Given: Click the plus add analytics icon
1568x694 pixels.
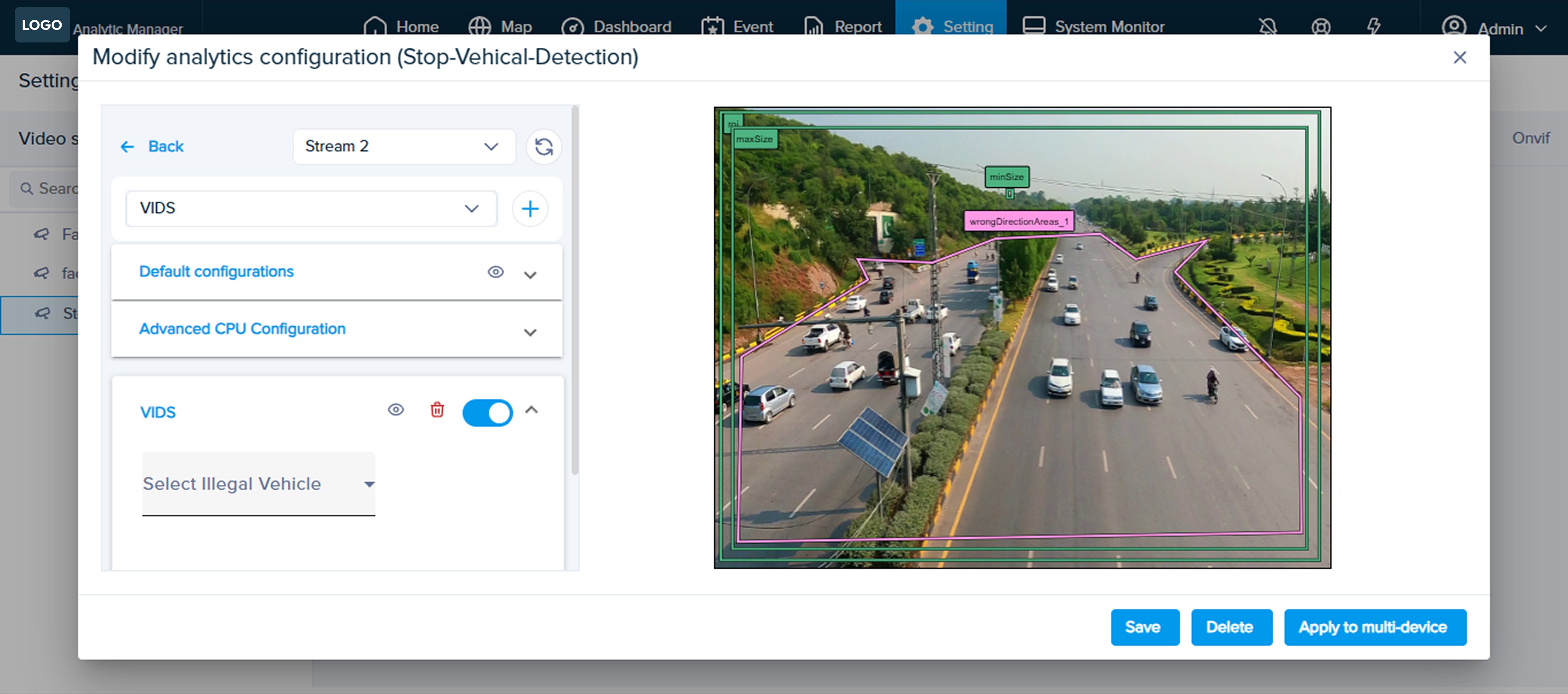Looking at the screenshot, I should (530, 209).
